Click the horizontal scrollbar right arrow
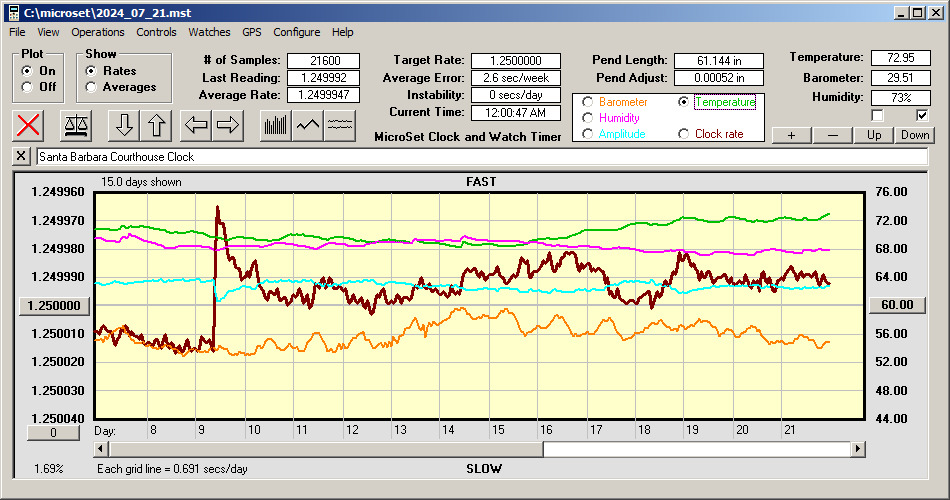 pyautogui.click(x=857, y=450)
